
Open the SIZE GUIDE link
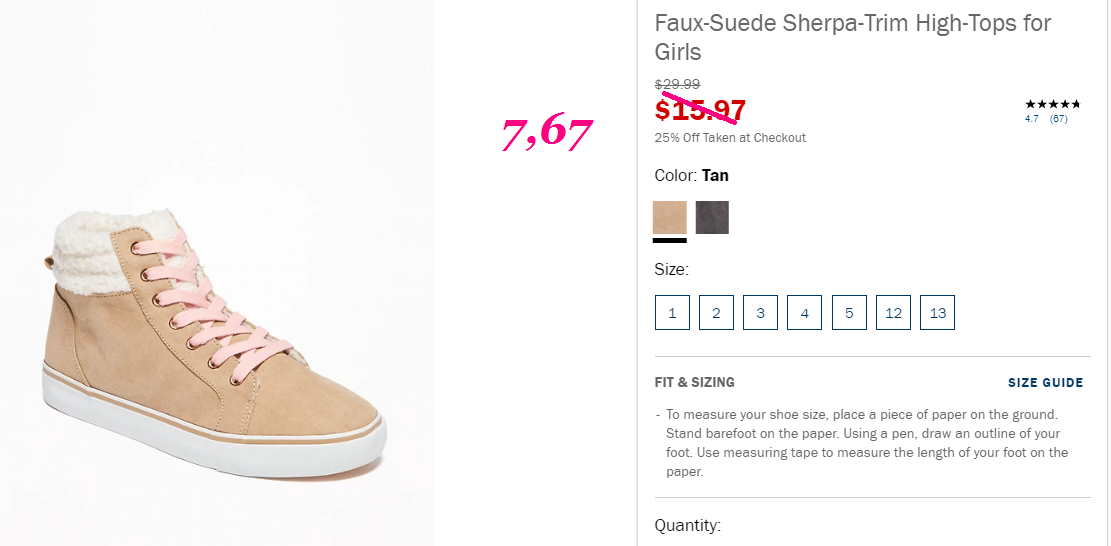[x=1046, y=383]
